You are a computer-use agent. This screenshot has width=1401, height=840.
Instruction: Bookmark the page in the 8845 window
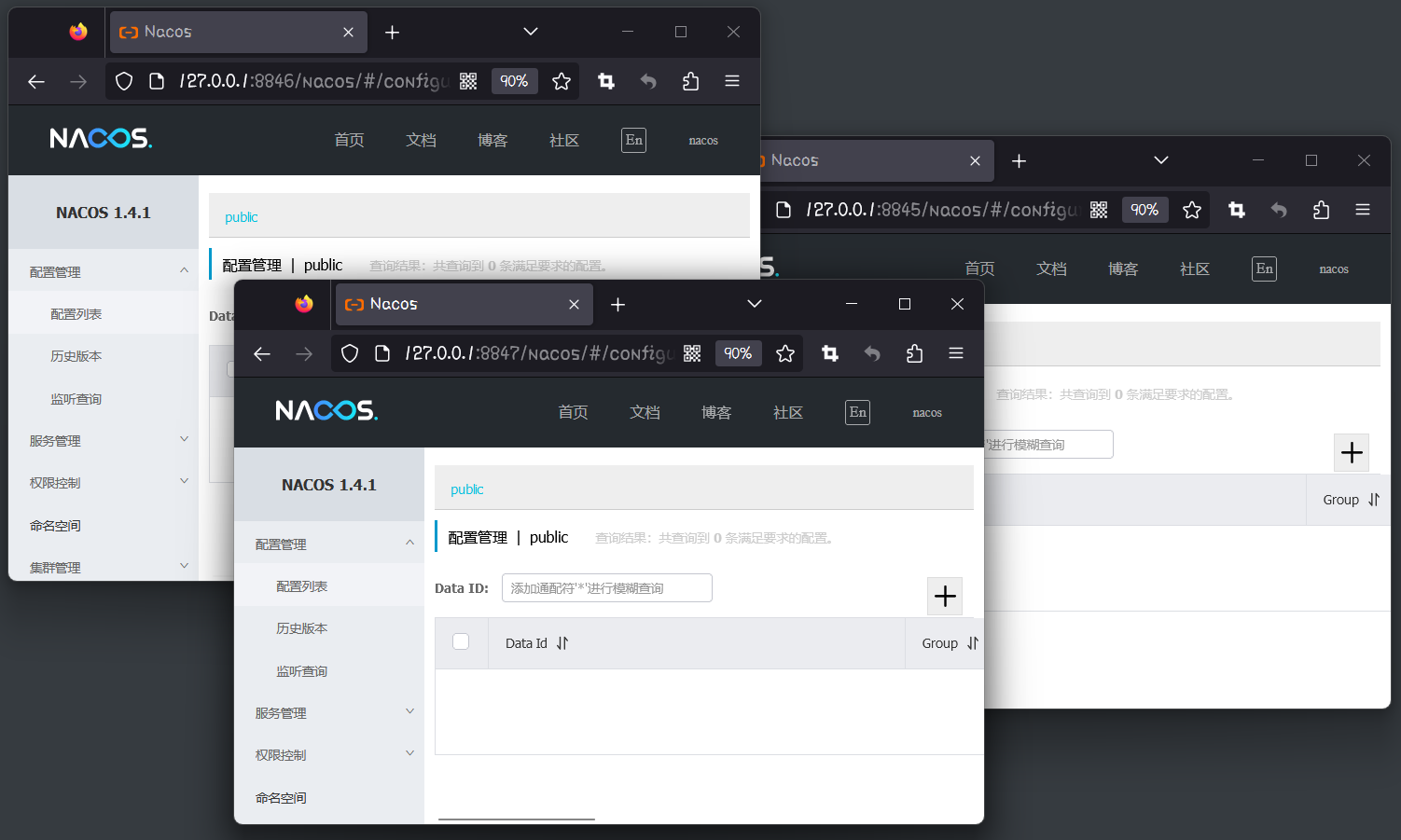point(1192,210)
